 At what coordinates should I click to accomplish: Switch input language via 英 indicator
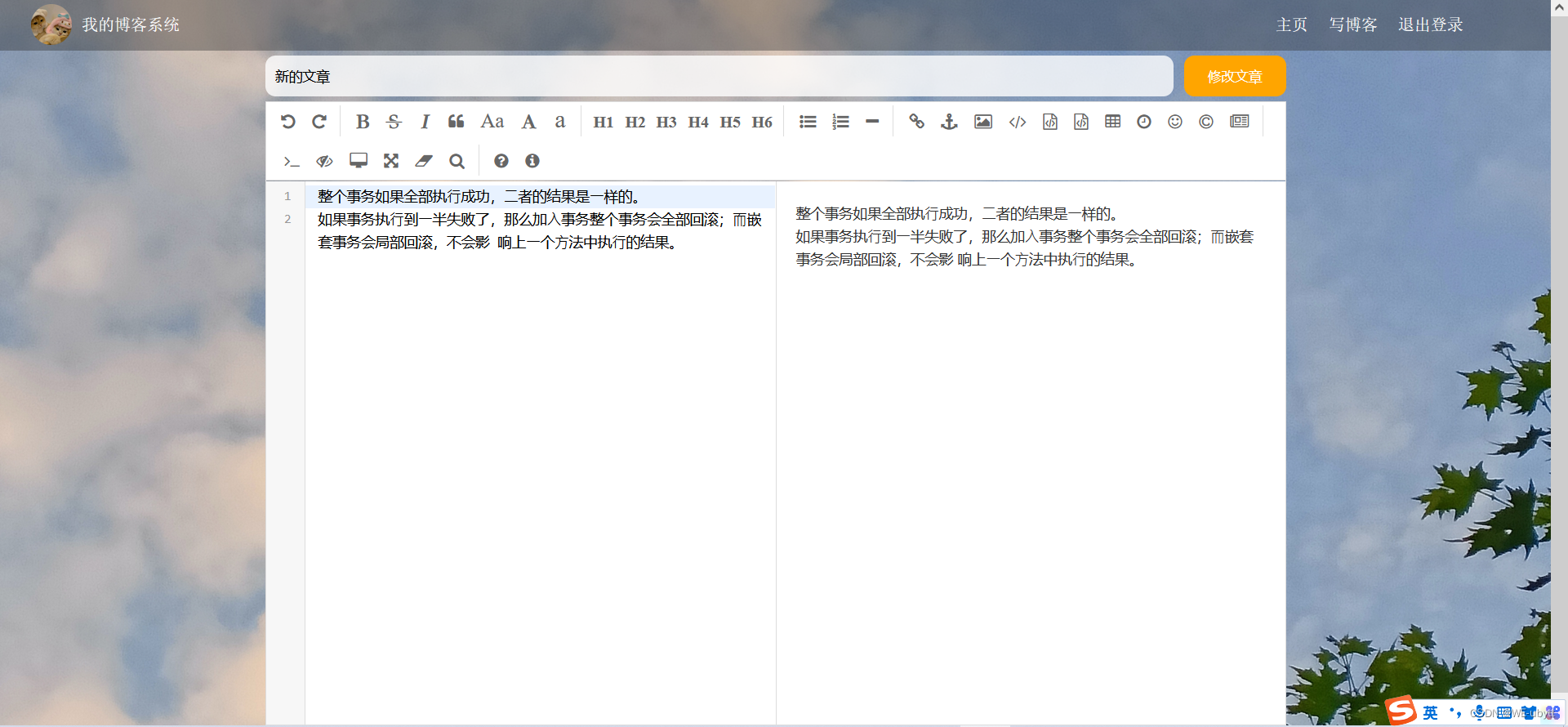tap(1431, 713)
